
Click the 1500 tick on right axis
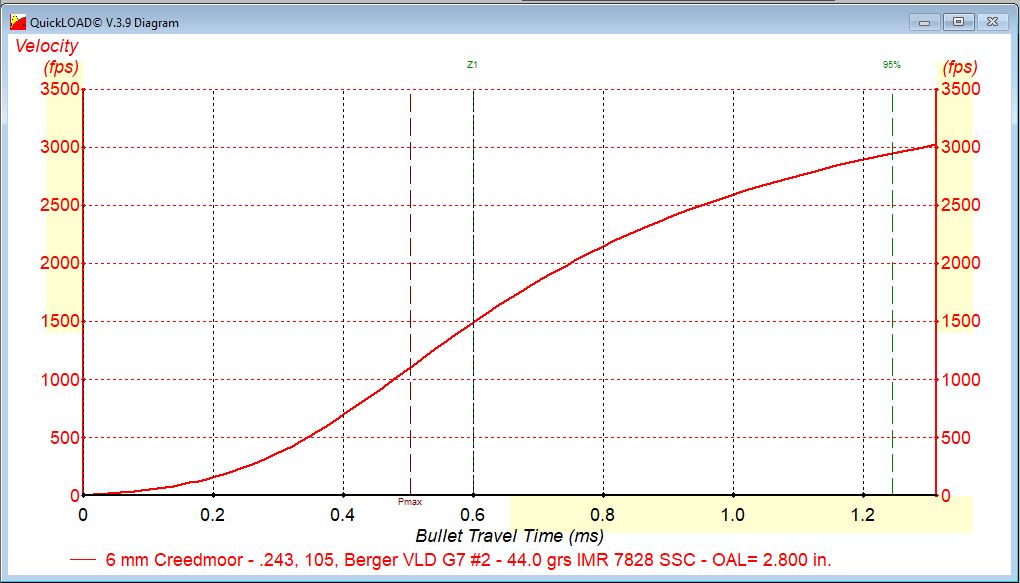(961, 322)
